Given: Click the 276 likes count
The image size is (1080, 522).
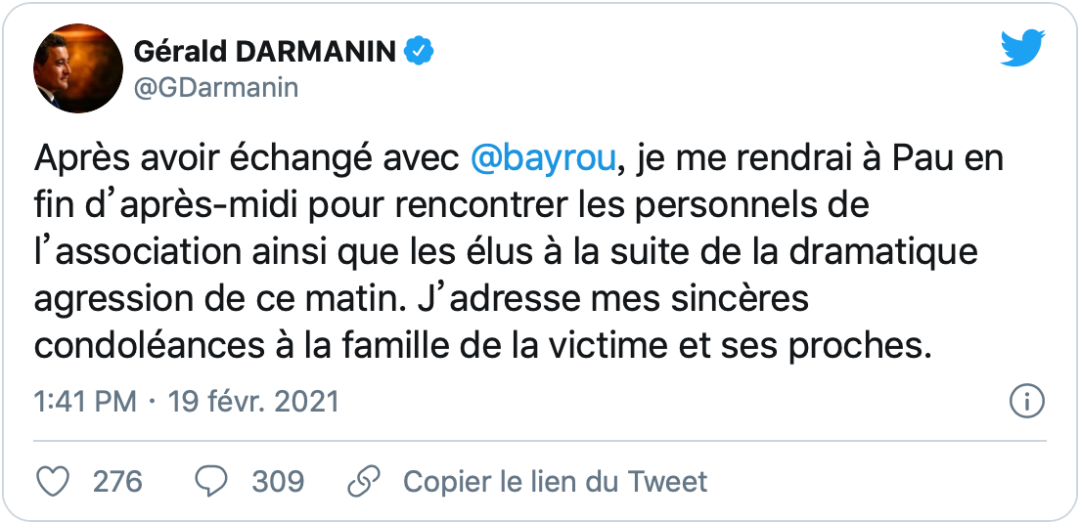Looking at the screenshot, I should (118, 481).
